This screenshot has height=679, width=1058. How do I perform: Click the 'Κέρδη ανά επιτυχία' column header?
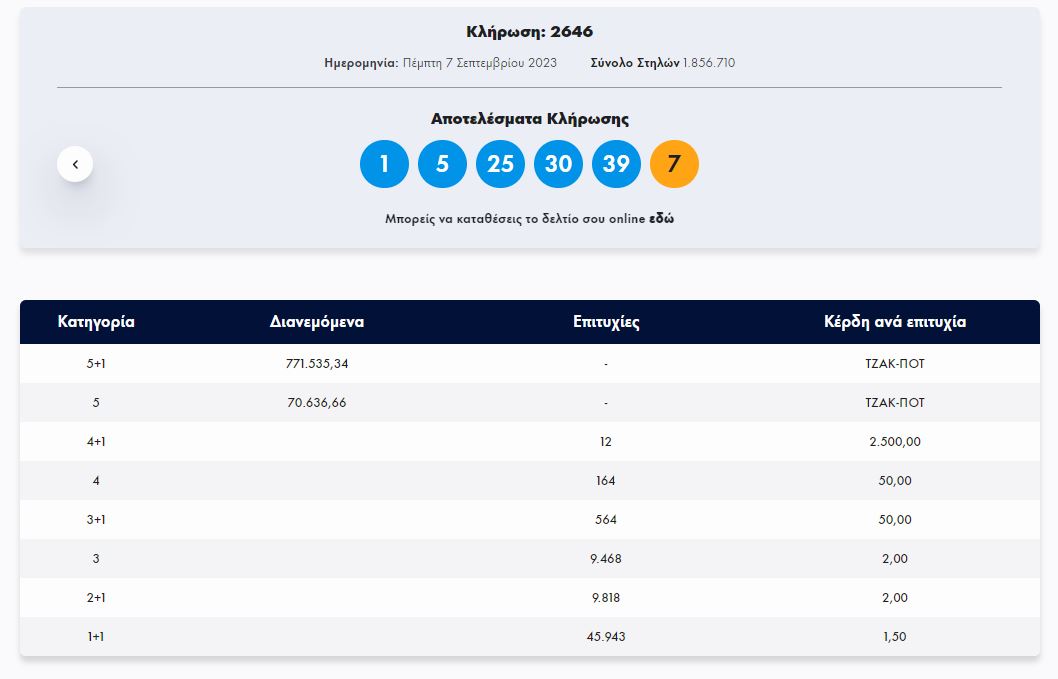895,322
